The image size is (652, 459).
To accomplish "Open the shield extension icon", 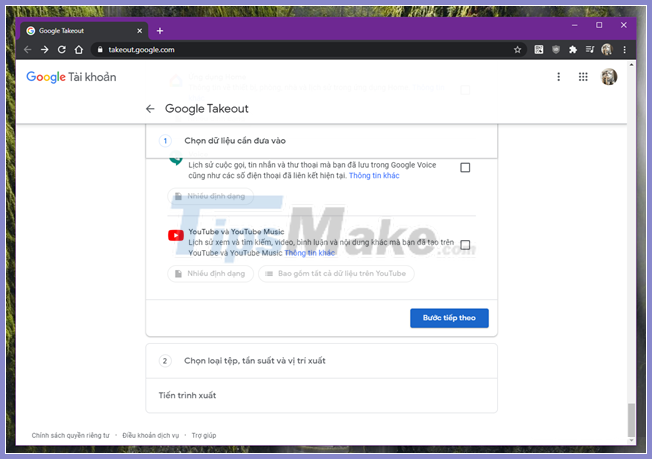I will 556,49.
